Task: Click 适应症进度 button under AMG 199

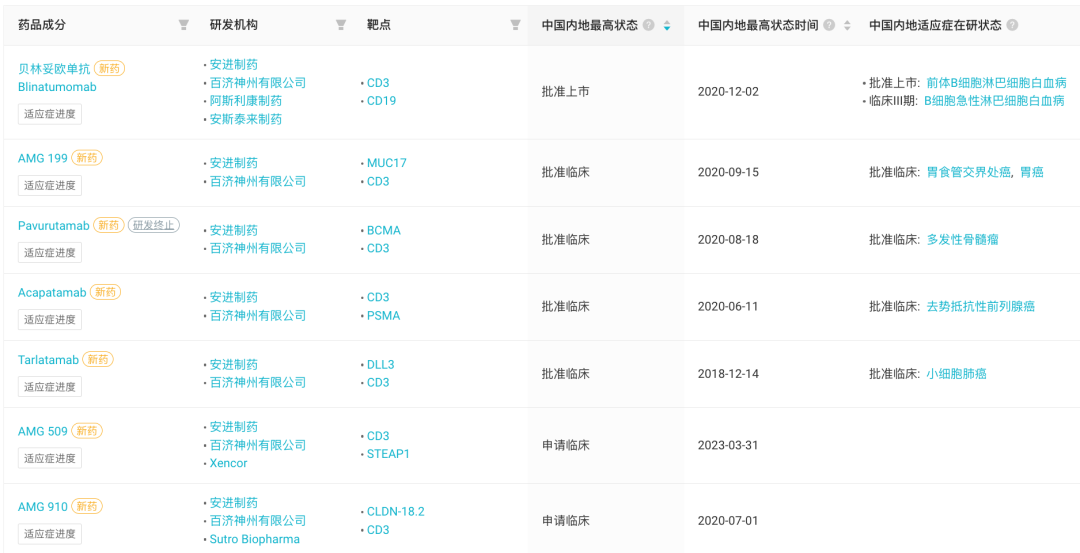Action: (x=50, y=185)
